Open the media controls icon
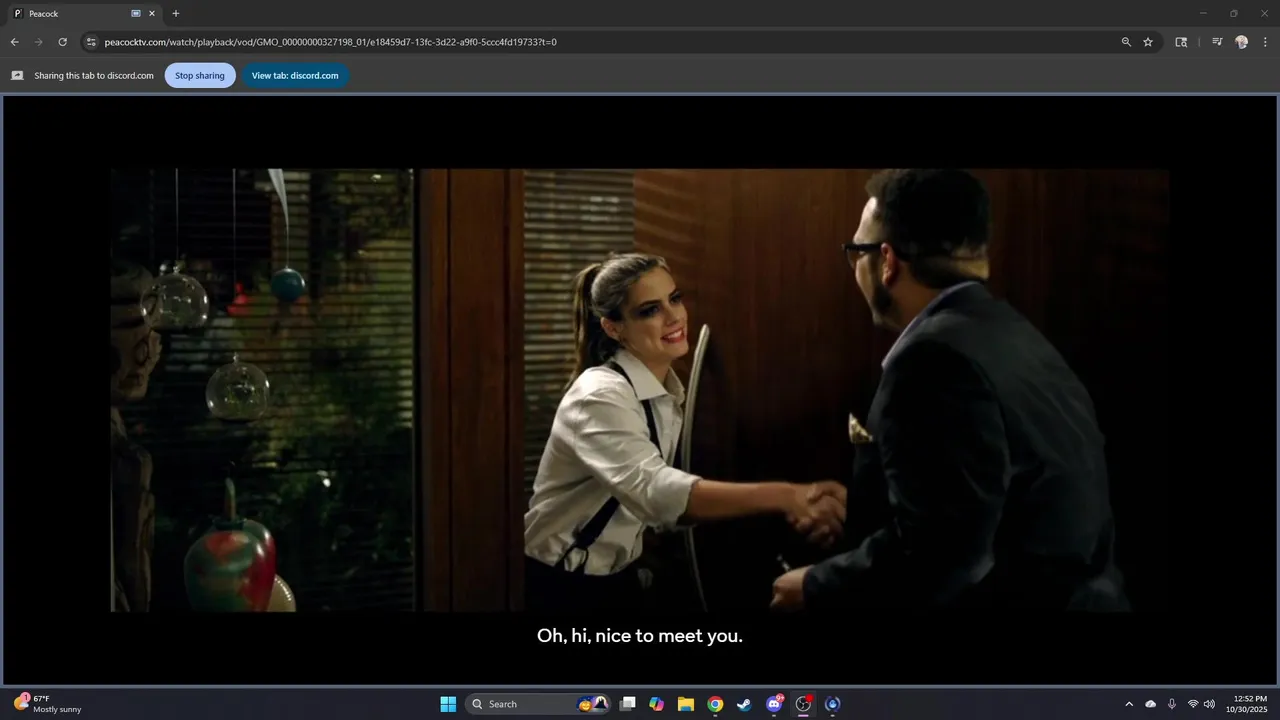 tap(1217, 42)
